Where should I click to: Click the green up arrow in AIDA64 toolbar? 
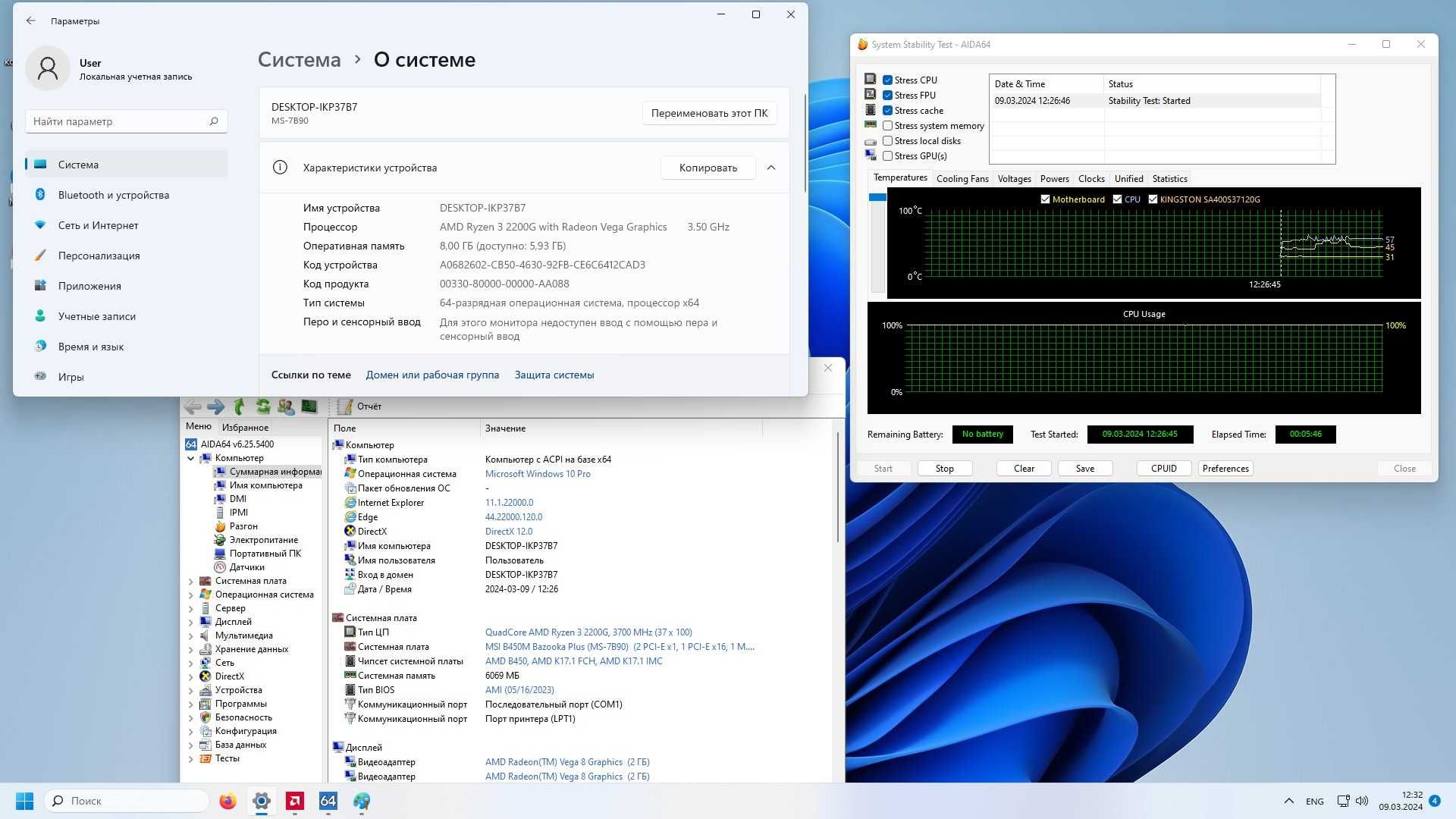pos(239,406)
